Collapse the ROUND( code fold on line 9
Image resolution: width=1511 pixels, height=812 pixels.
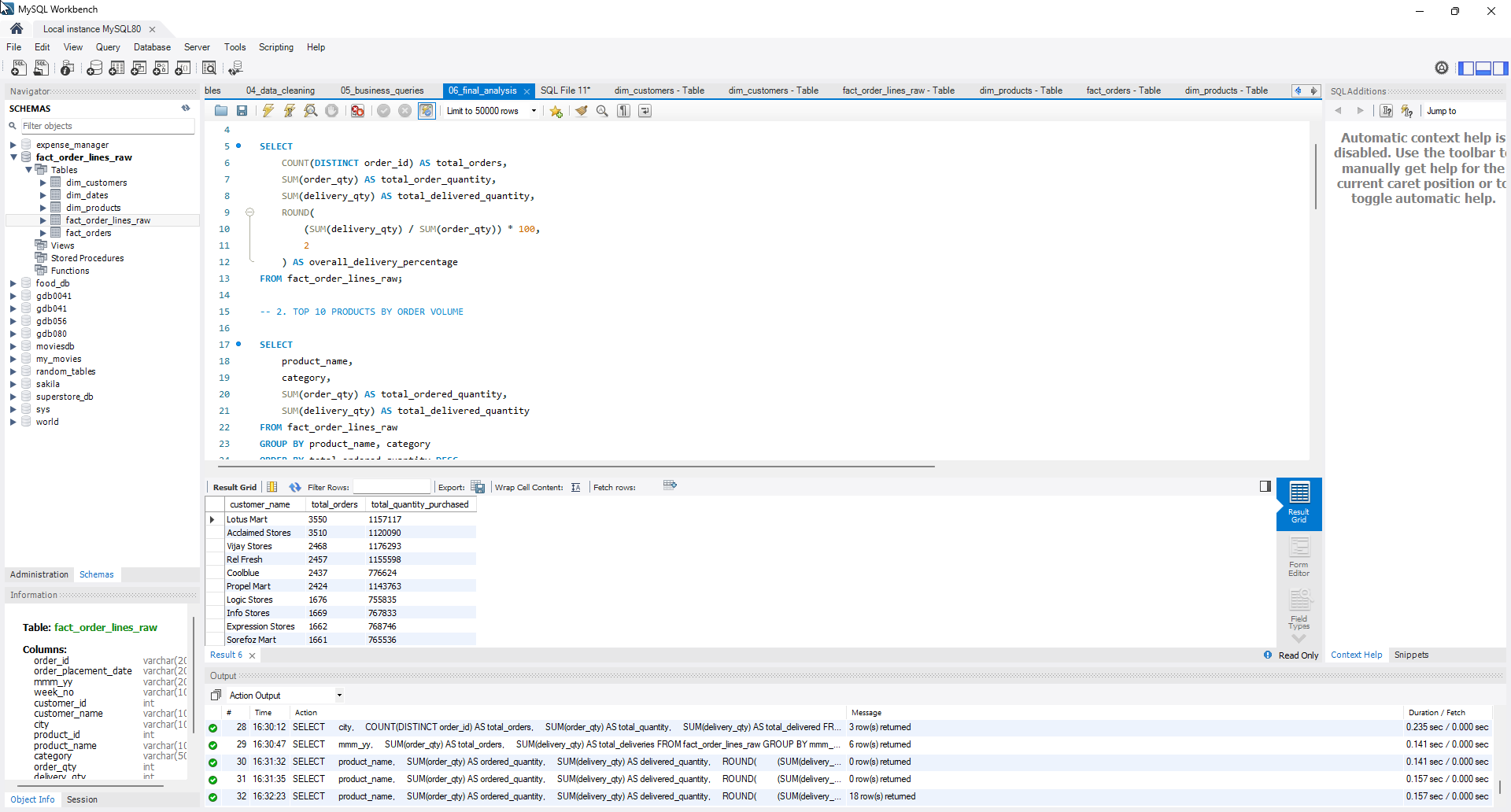[x=250, y=212]
